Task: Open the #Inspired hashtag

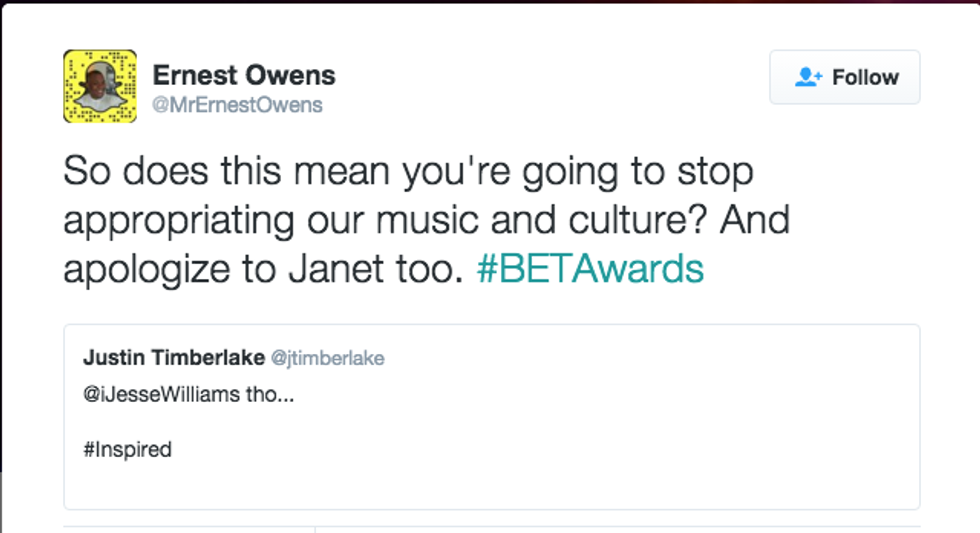Action: tap(128, 450)
